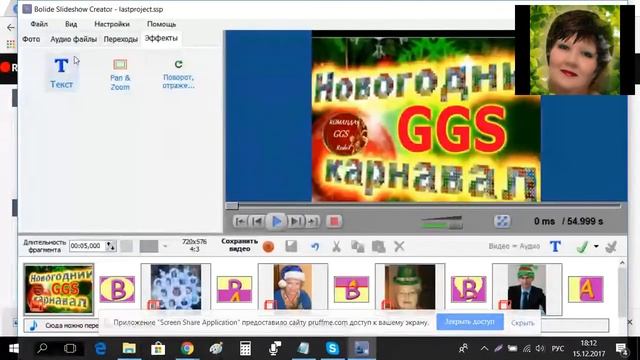The width and height of the screenshot is (640, 360).
Task: Play the slideshow preview
Action: pyautogui.click(x=276, y=222)
